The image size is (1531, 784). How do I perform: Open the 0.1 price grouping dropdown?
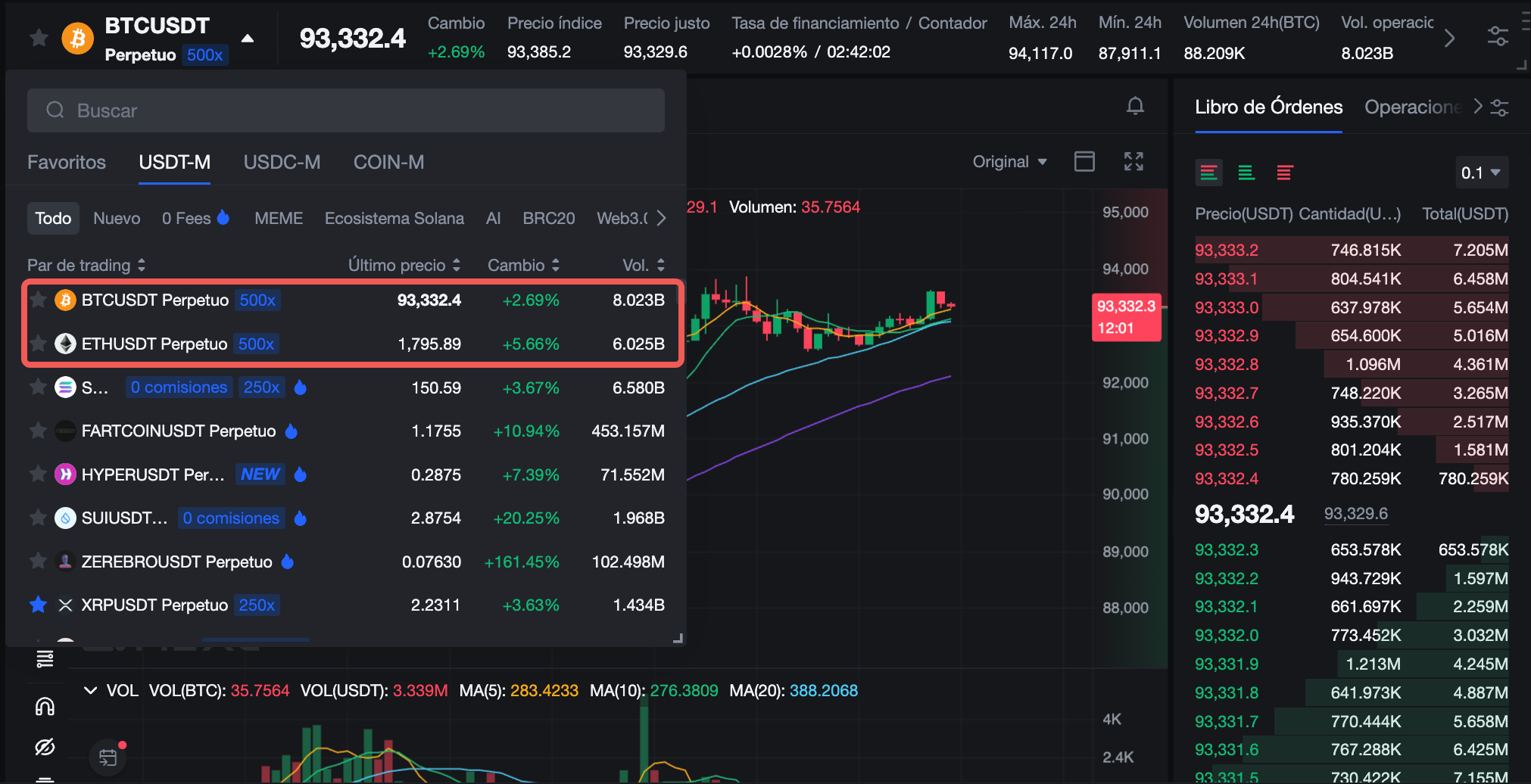tap(1480, 173)
